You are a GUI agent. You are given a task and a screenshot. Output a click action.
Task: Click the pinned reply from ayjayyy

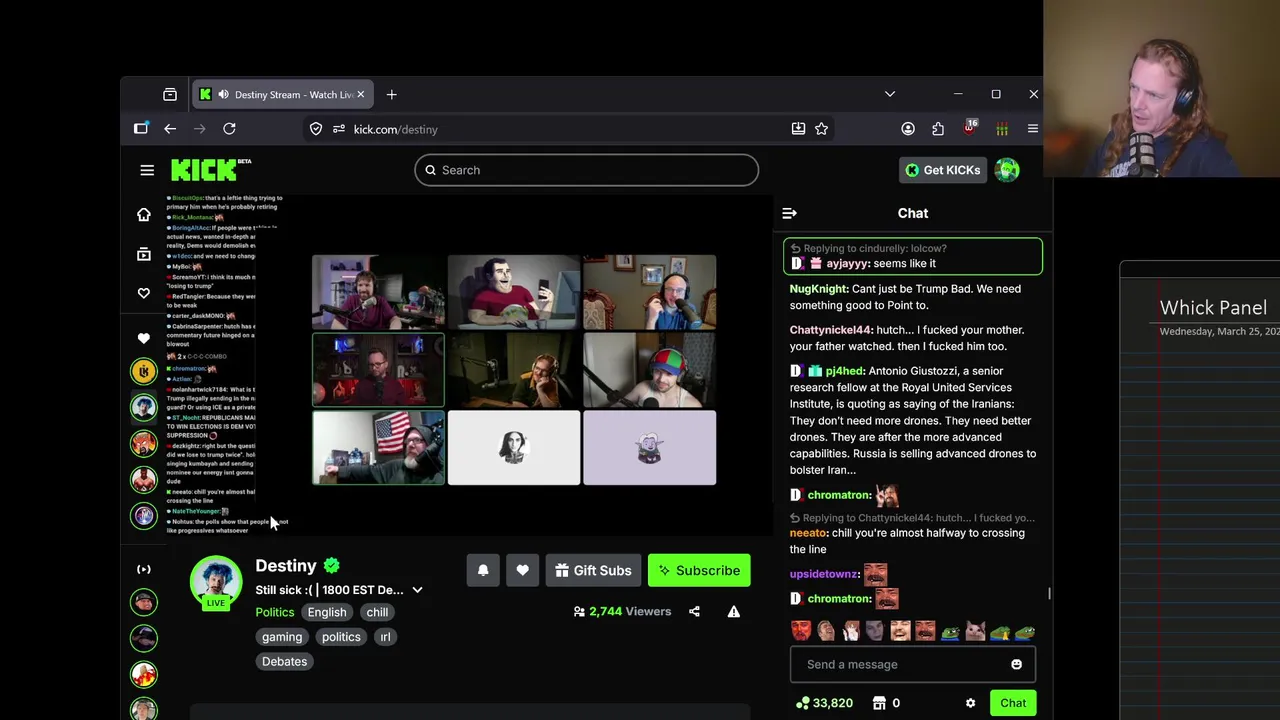(x=913, y=256)
